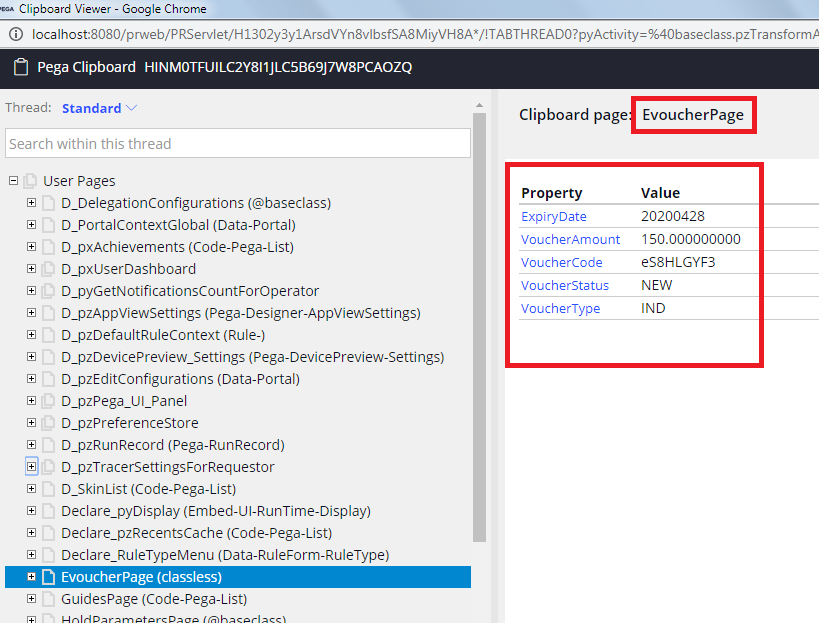The height and width of the screenshot is (634, 819).
Task: Click the page icon beside D_pxUserDashboard
Action: pyautogui.click(x=47, y=268)
